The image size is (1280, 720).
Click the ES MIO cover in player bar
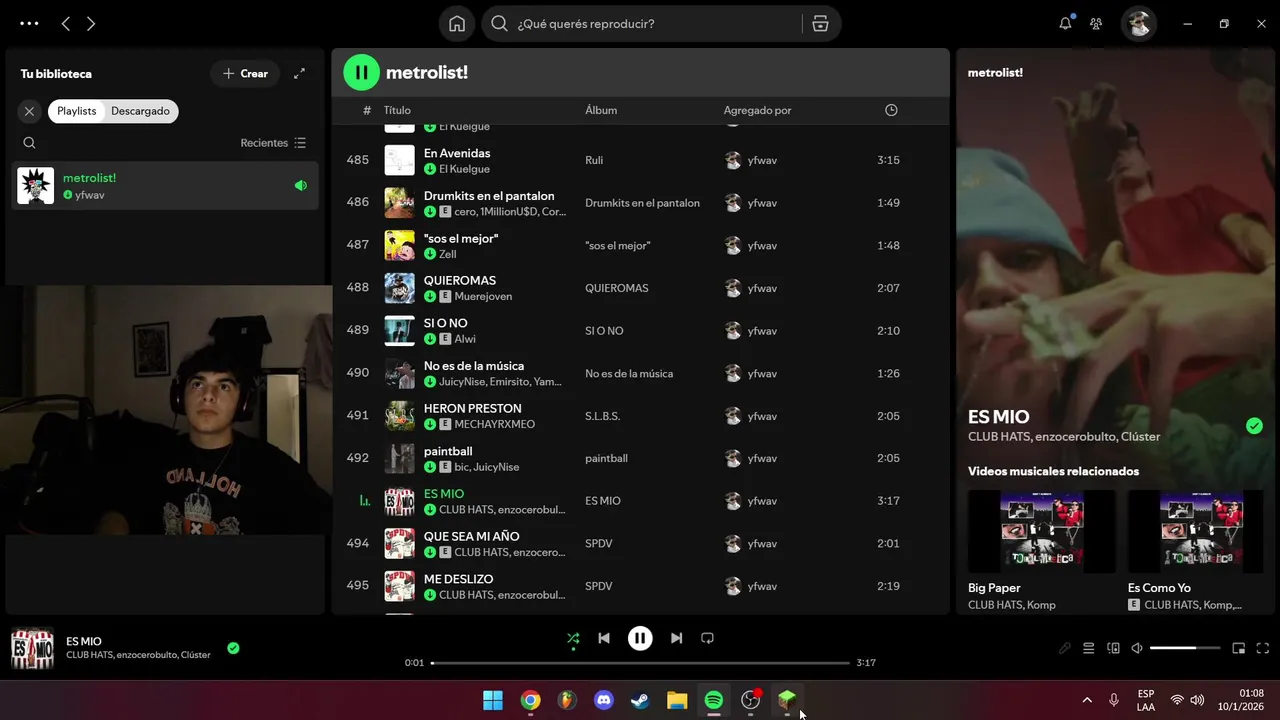click(32, 648)
